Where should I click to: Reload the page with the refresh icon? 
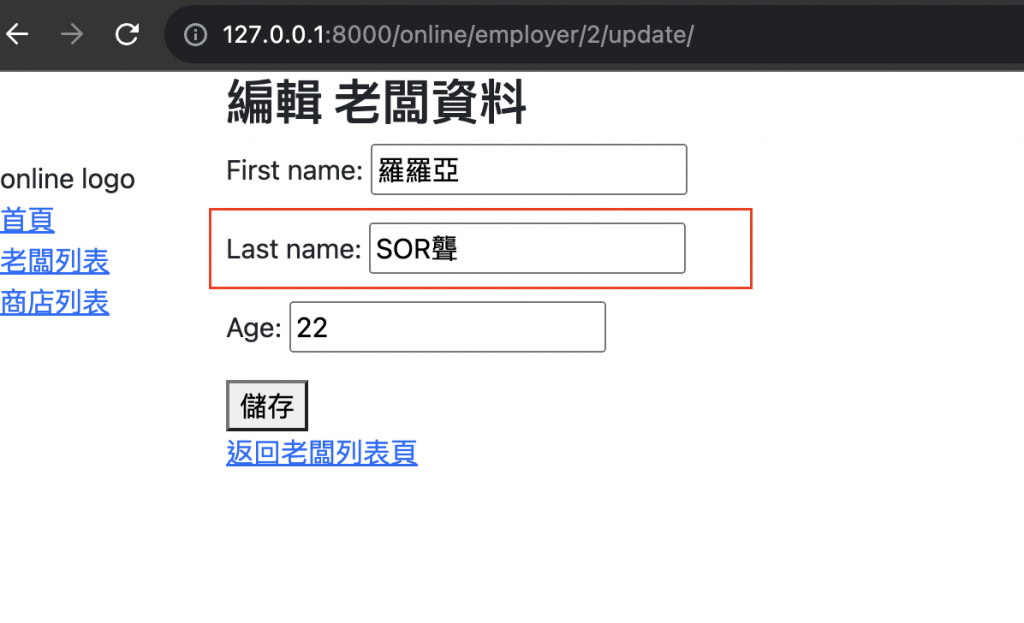127,34
